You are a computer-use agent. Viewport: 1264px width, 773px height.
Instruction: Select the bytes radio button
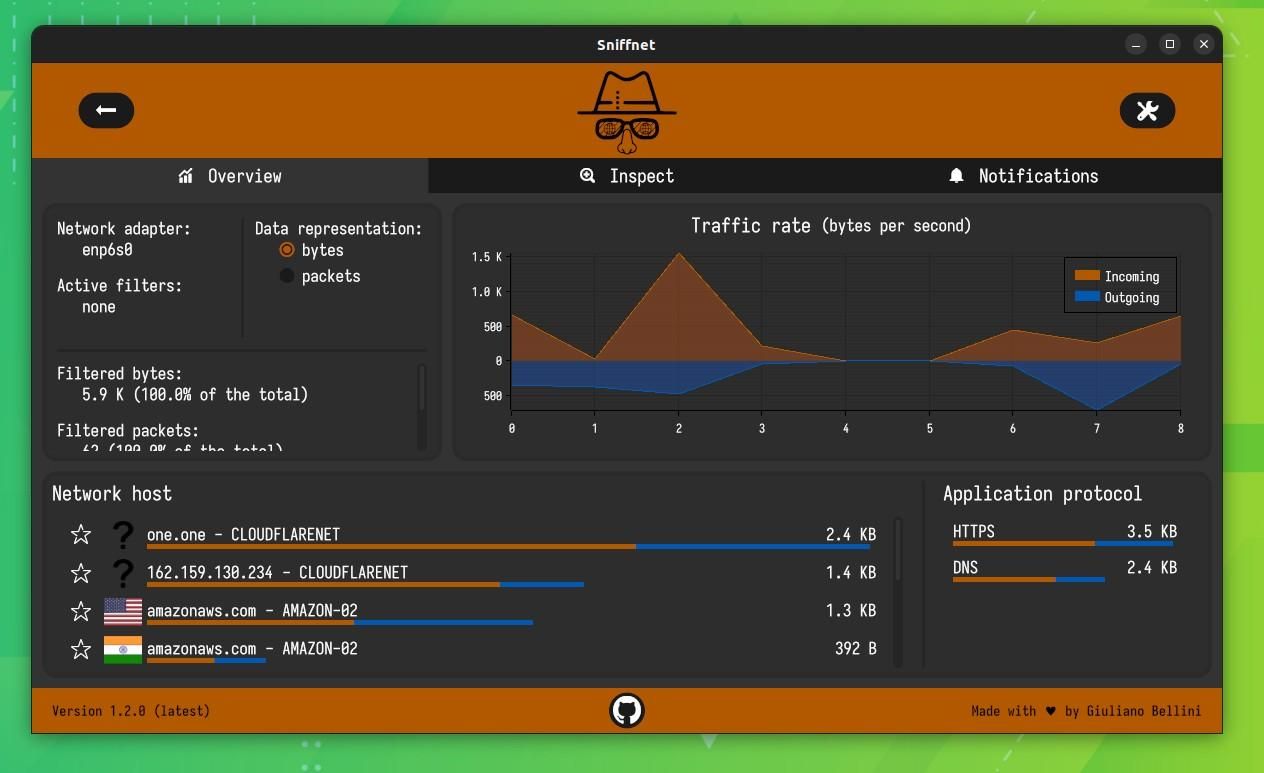tap(288, 250)
